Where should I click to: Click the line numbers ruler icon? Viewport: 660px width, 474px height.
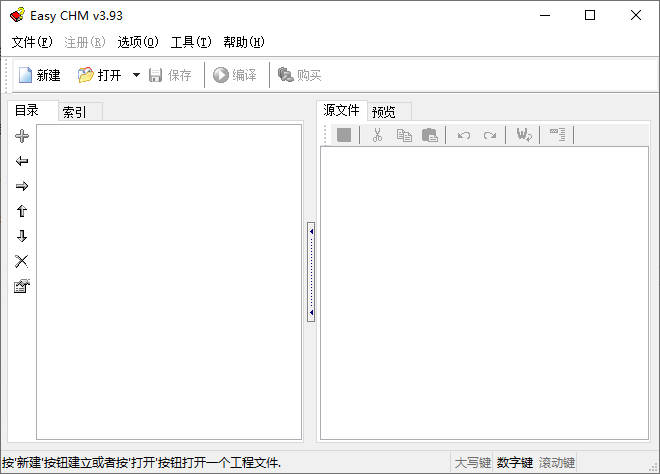558,135
